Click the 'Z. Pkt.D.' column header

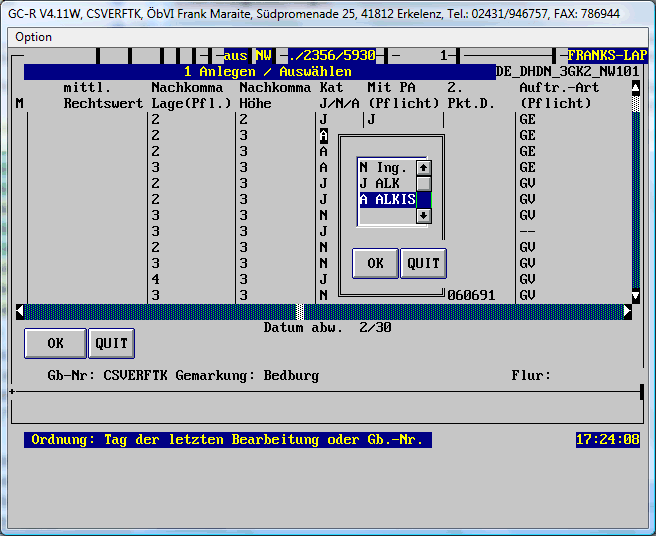(x=471, y=95)
